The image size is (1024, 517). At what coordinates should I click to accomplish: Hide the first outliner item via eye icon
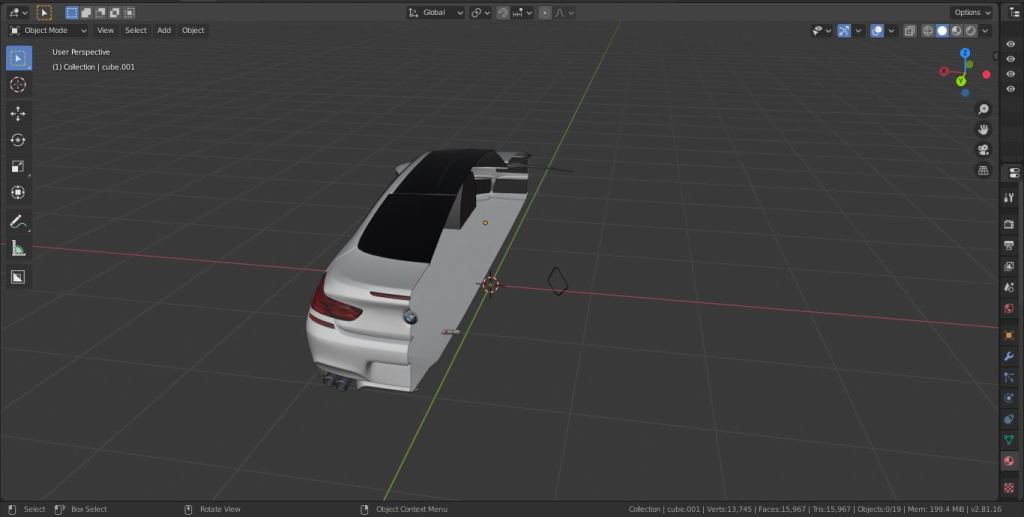tap(1010, 45)
